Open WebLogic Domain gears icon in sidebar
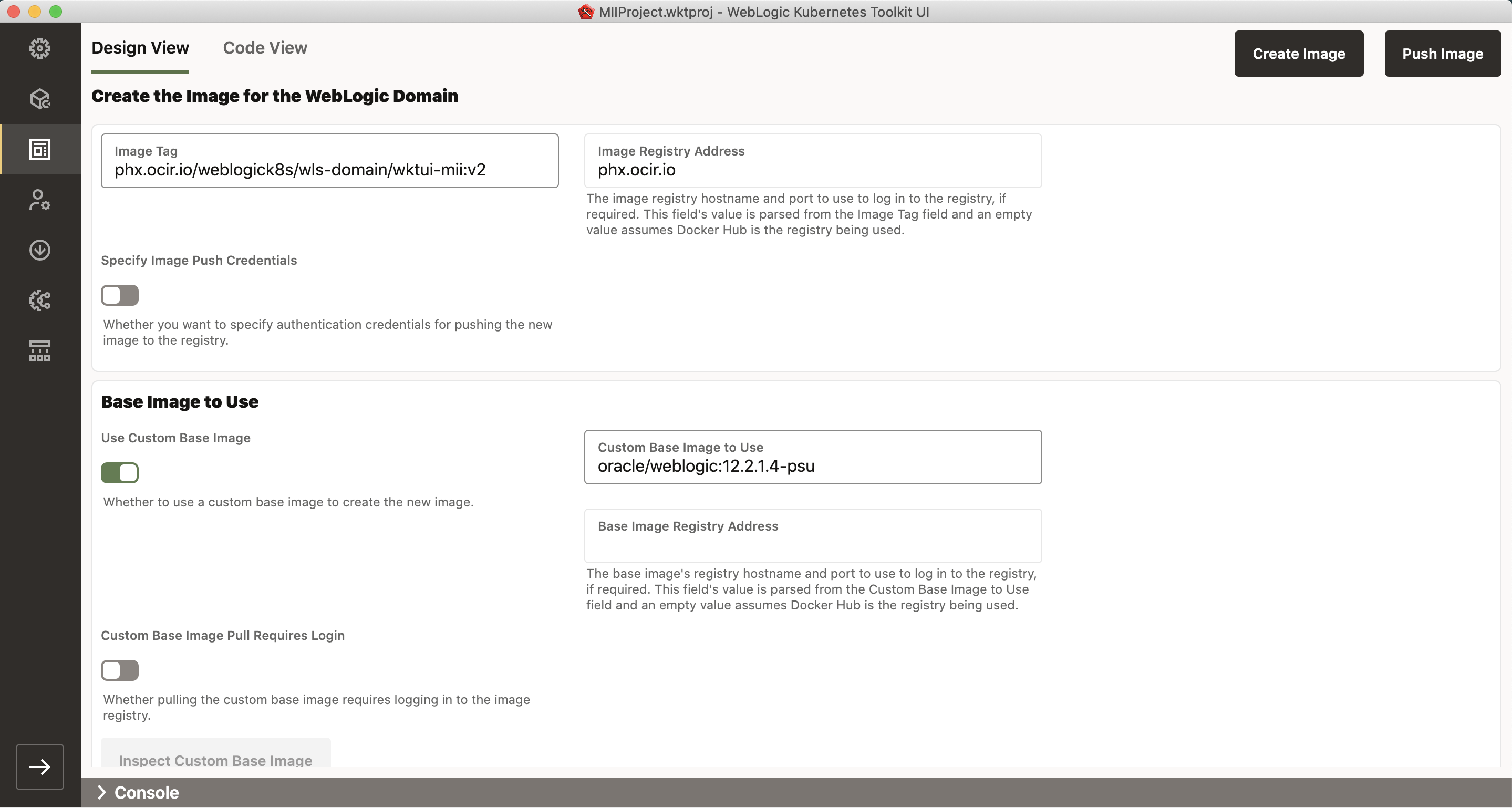The image size is (1512, 808). (40, 301)
